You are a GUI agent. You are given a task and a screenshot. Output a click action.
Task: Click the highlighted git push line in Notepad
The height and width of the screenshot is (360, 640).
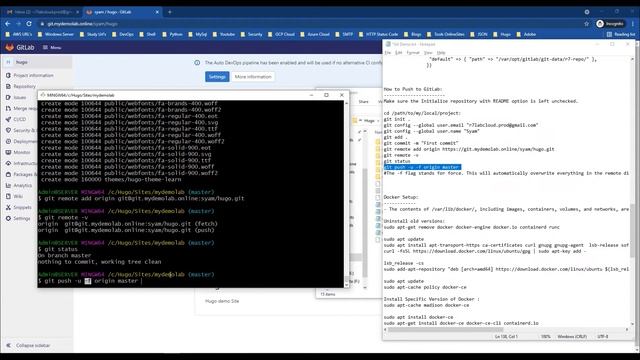click(x=422, y=167)
